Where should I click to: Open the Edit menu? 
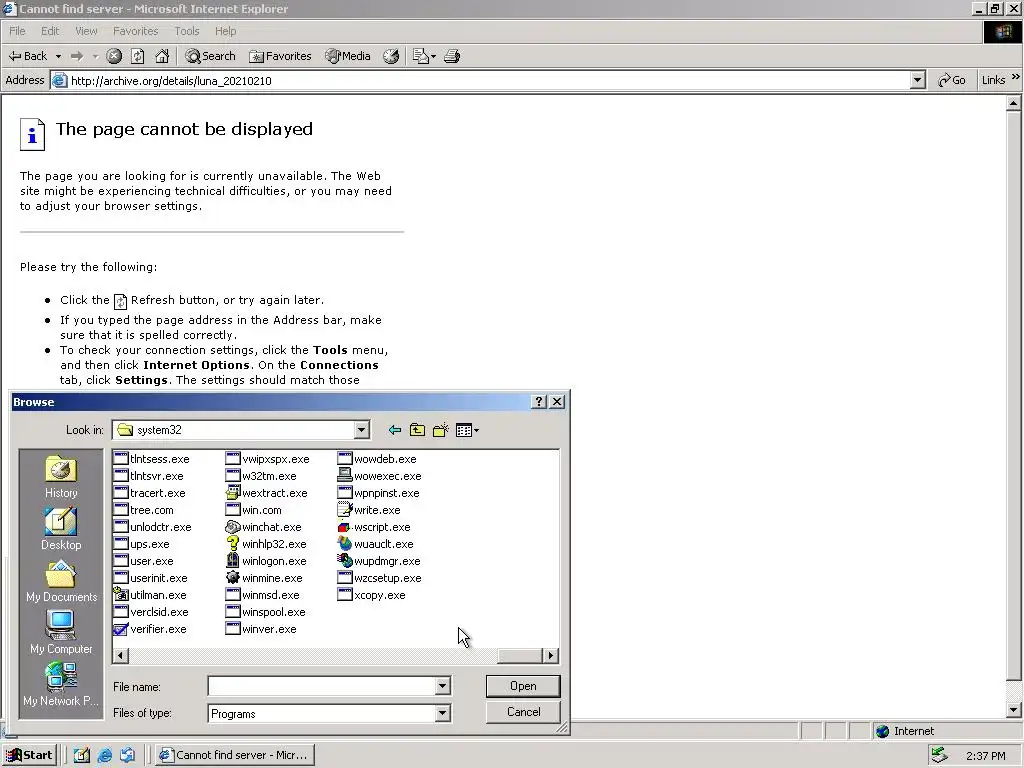tap(50, 31)
